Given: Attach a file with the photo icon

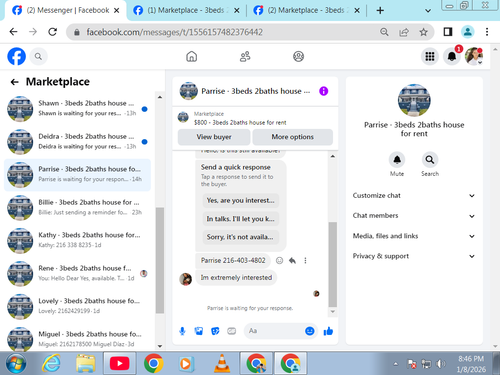Looking at the screenshot, I should (x=199, y=331).
